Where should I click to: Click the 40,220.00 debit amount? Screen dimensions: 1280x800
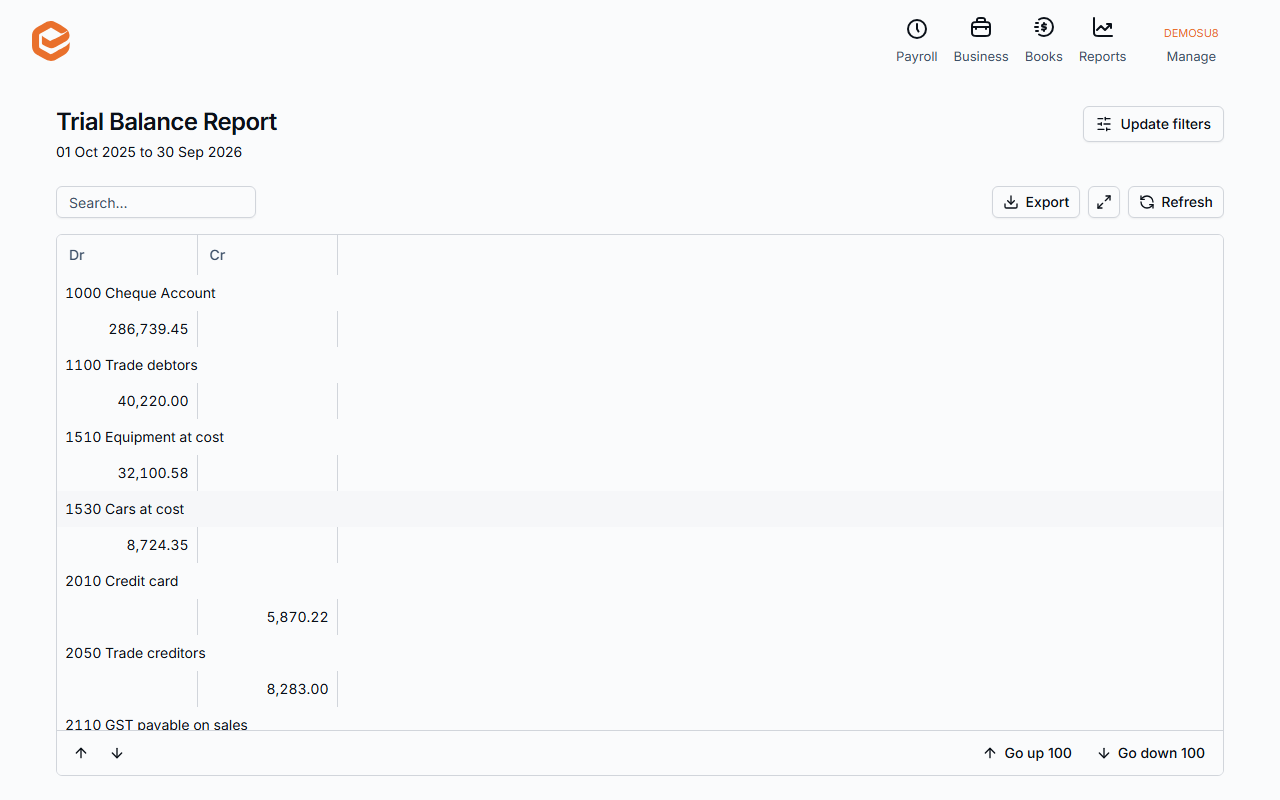(x=153, y=401)
